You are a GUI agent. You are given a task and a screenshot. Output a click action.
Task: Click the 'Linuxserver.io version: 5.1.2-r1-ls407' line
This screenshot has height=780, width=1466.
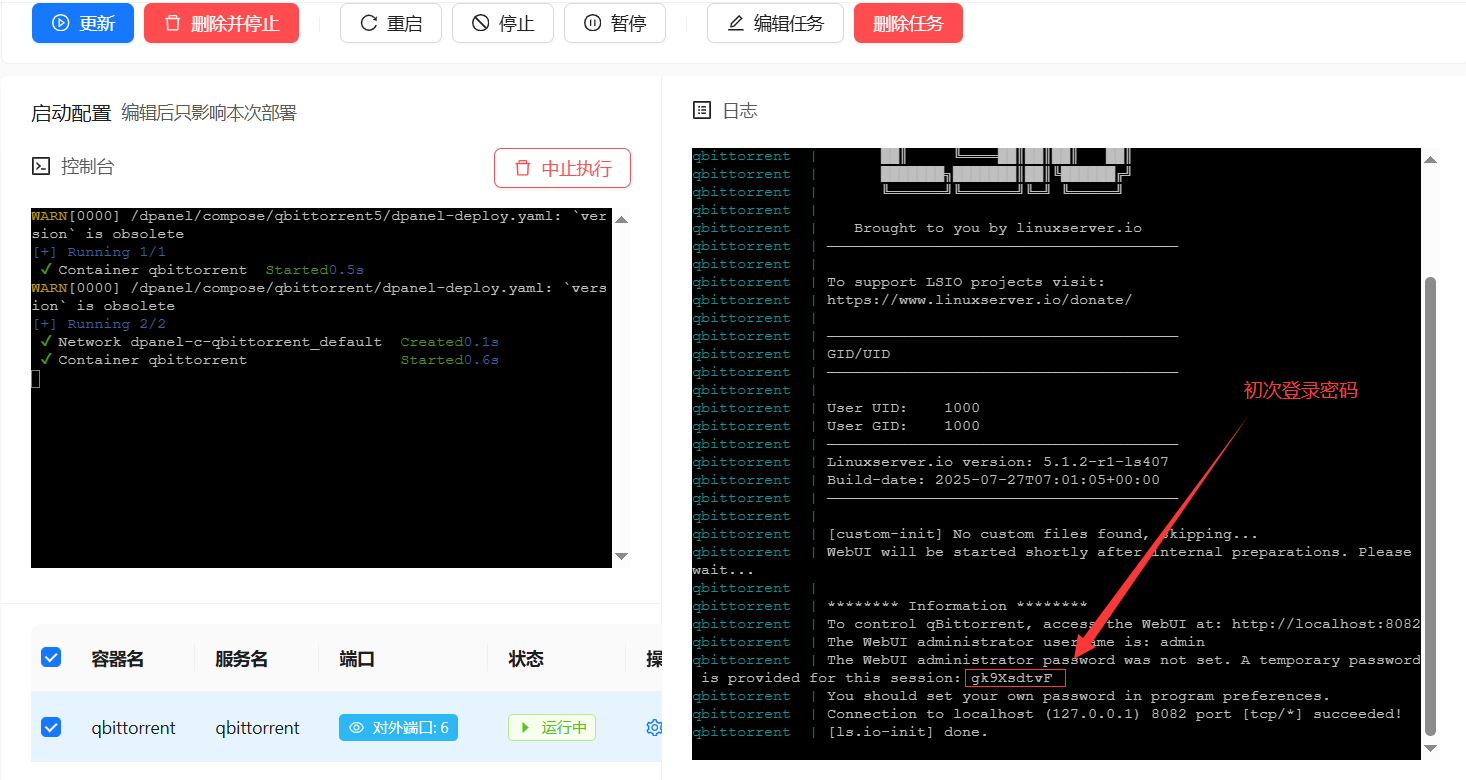point(997,462)
